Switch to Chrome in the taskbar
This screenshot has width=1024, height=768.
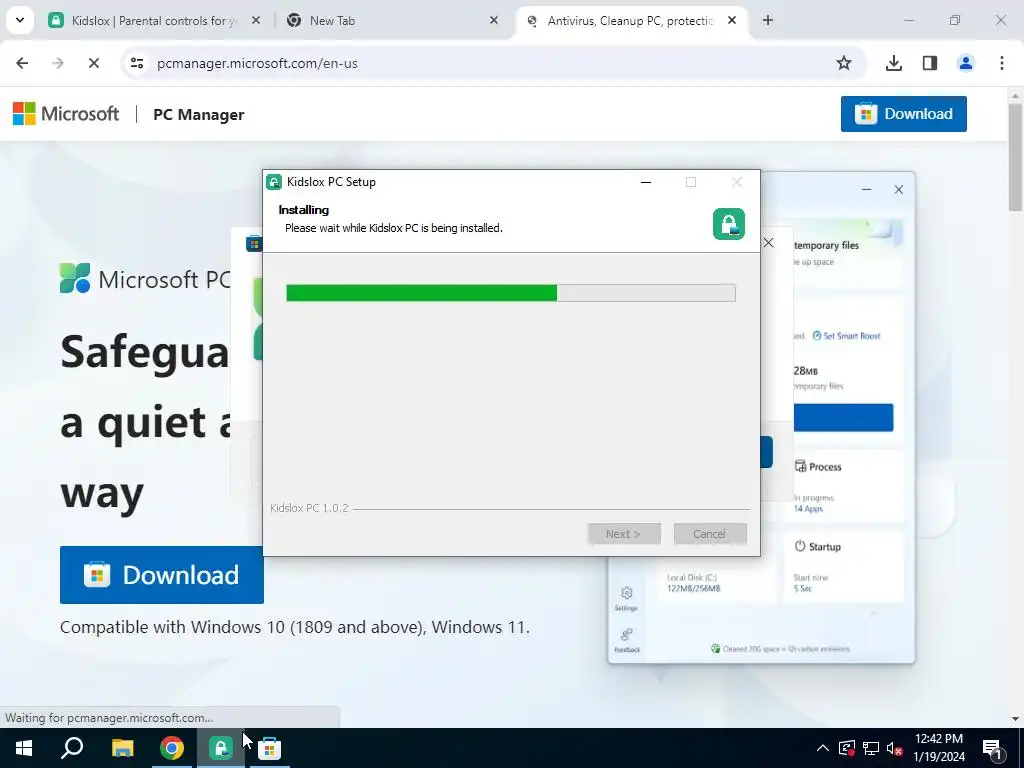click(172, 748)
